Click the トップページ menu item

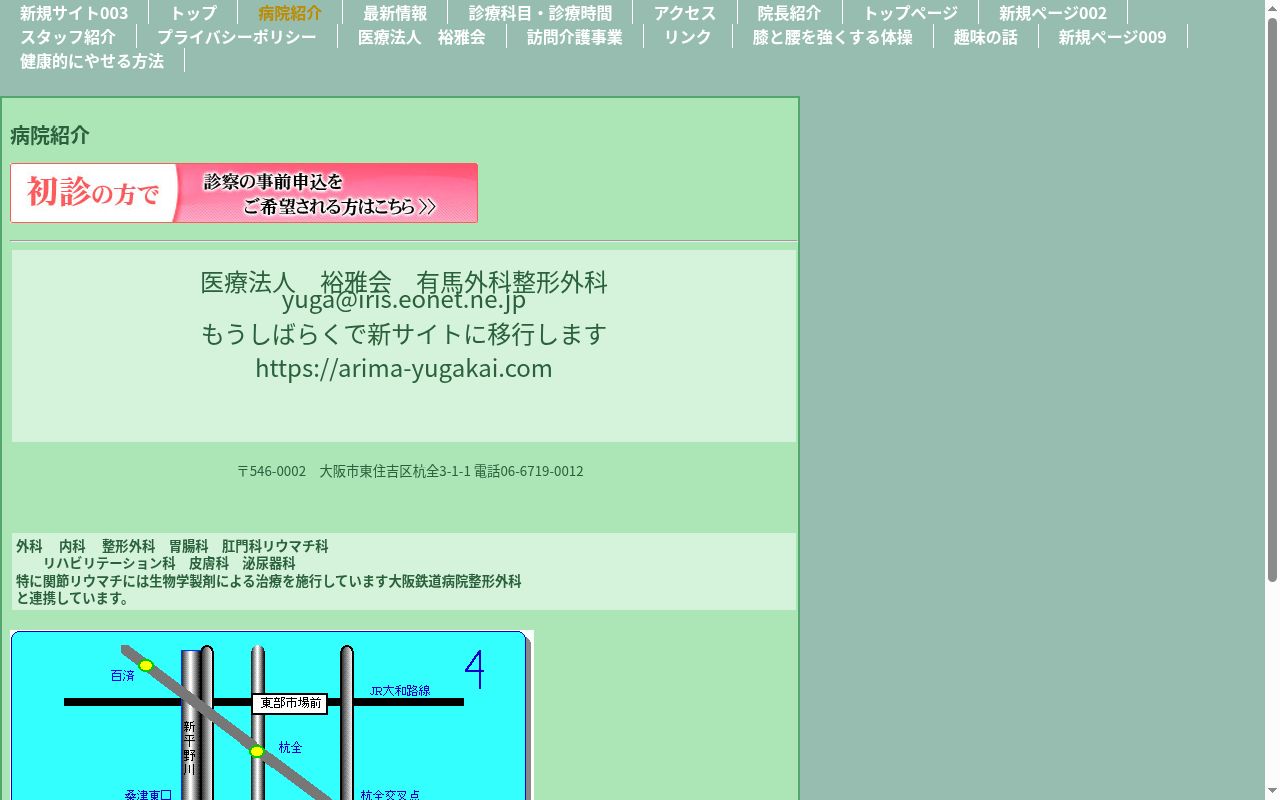pyautogui.click(x=910, y=13)
